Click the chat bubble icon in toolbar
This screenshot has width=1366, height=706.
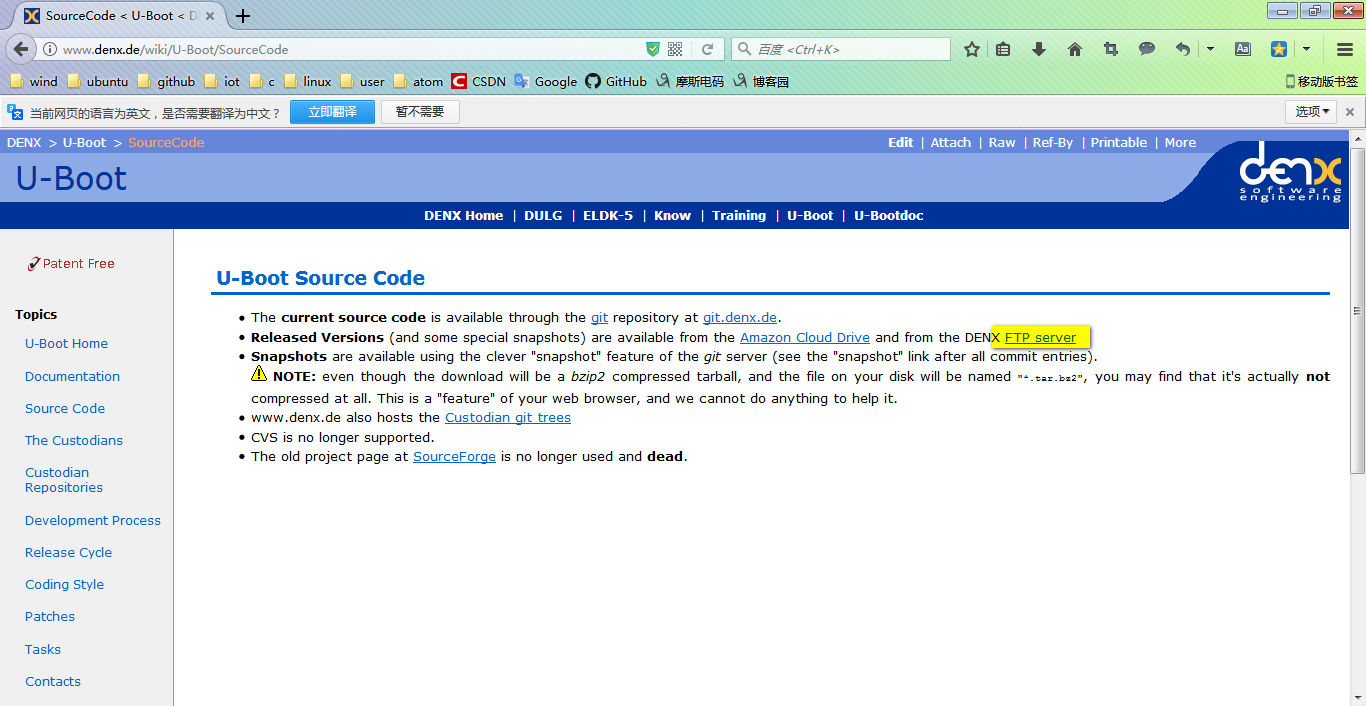[1147, 49]
